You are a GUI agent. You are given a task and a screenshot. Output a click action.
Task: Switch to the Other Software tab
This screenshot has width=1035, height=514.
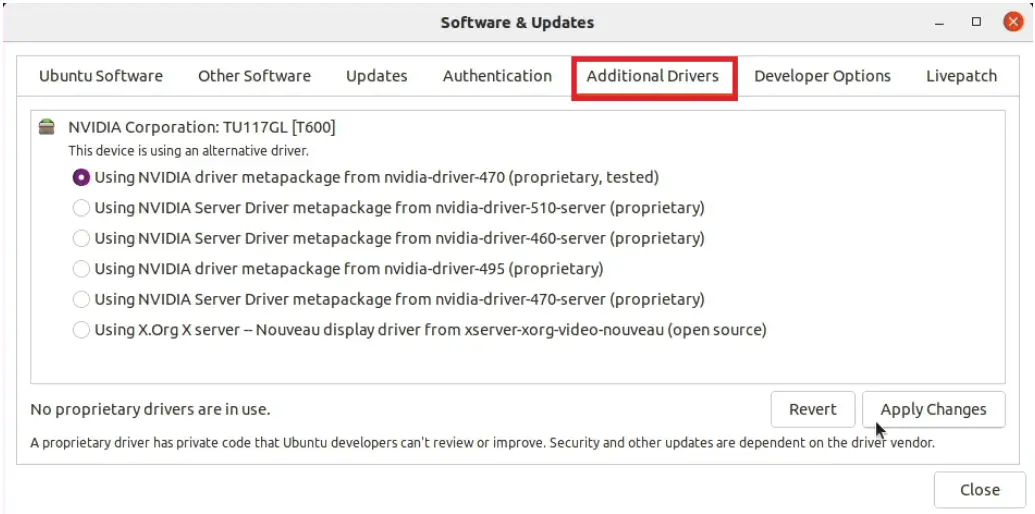(254, 76)
